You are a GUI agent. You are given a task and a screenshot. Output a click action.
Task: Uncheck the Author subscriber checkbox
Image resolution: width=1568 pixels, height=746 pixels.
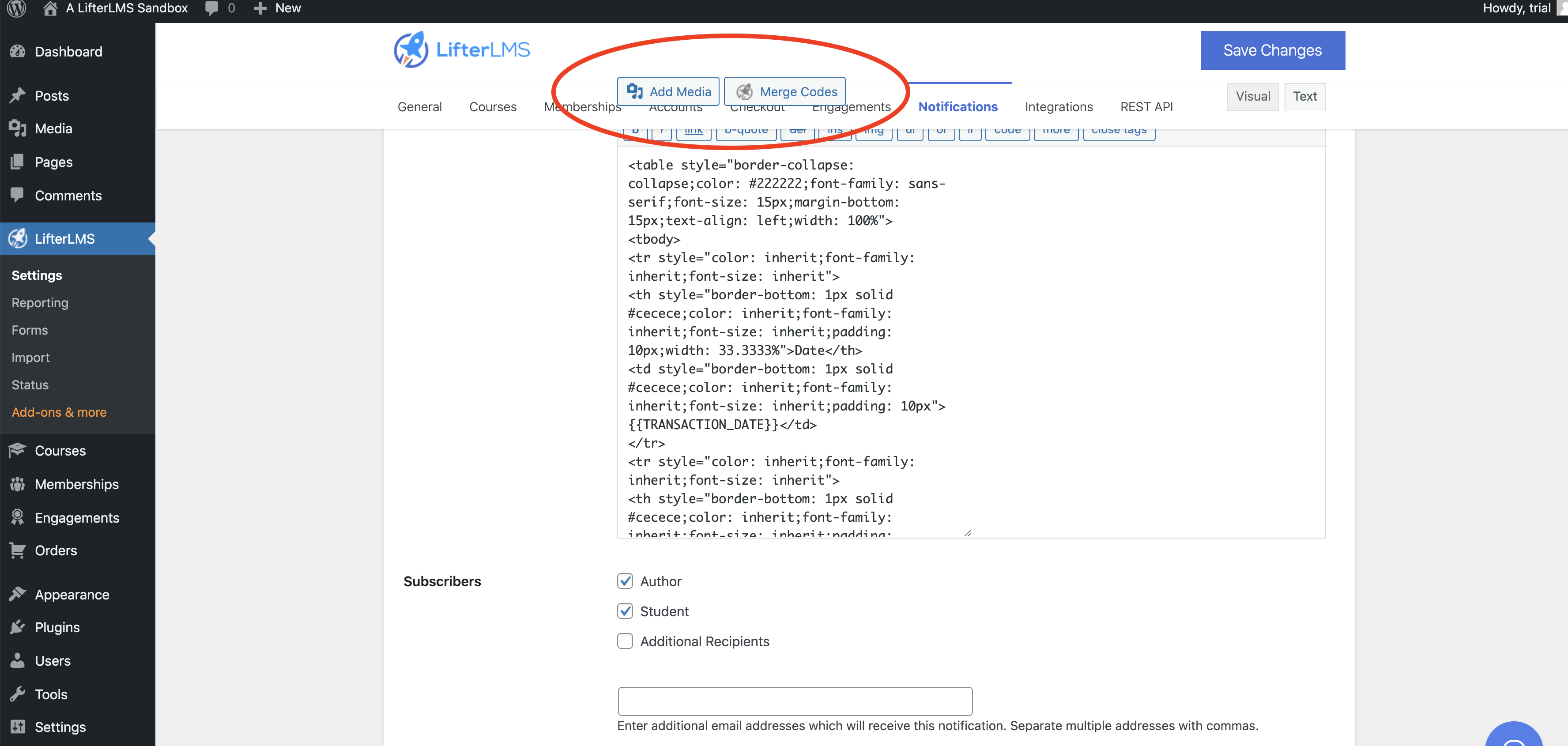click(x=625, y=581)
